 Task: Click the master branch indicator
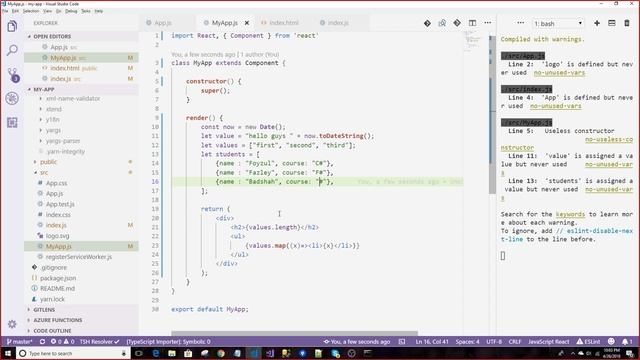(x=19, y=342)
